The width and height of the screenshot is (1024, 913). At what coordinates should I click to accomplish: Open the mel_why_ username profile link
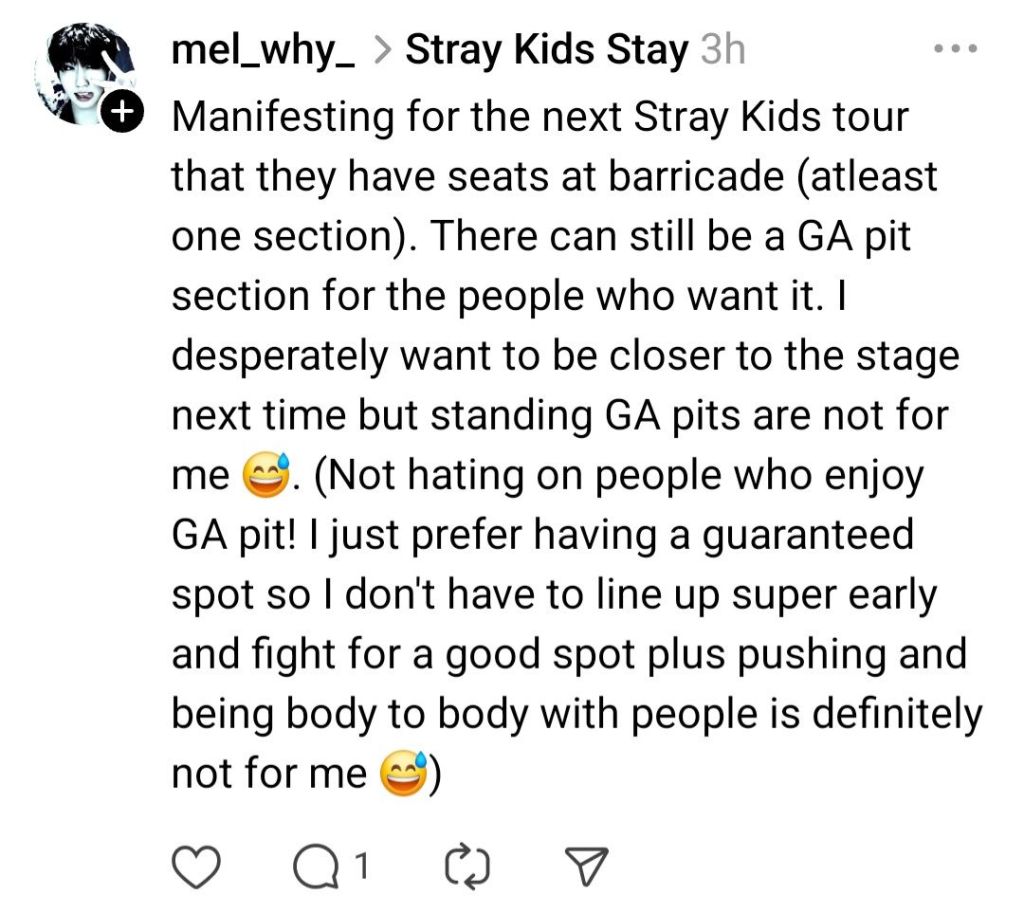coord(264,49)
